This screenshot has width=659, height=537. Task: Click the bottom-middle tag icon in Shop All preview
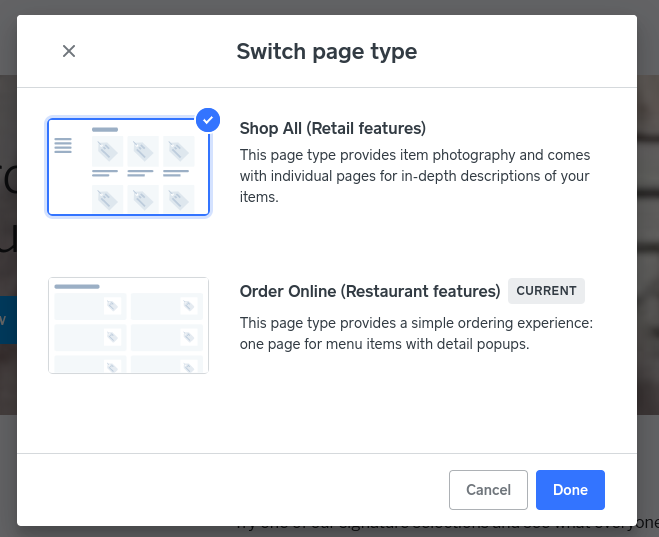(x=141, y=198)
